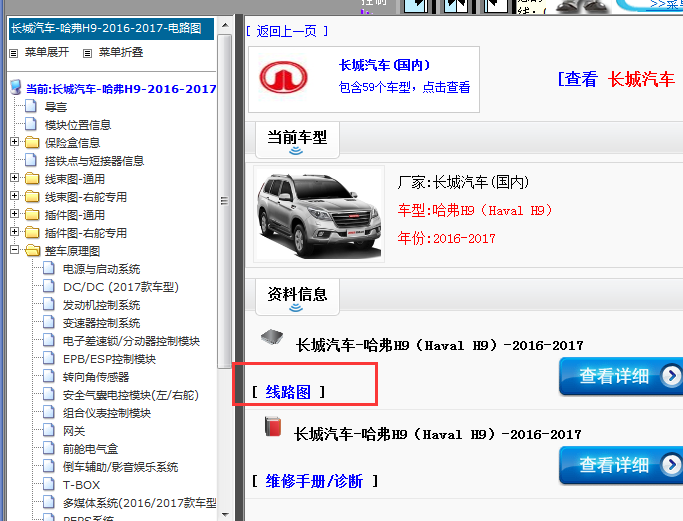Click the panel title 长城汽车-哈弗H9-2016-2017-电路图
Image resolution: width=683 pixels, height=521 pixels.
point(106,28)
